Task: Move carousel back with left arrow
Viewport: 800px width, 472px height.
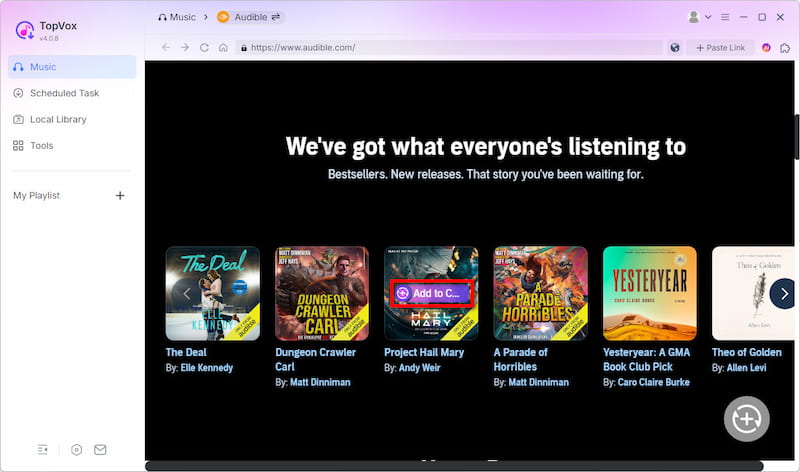Action: click(187, 293)
